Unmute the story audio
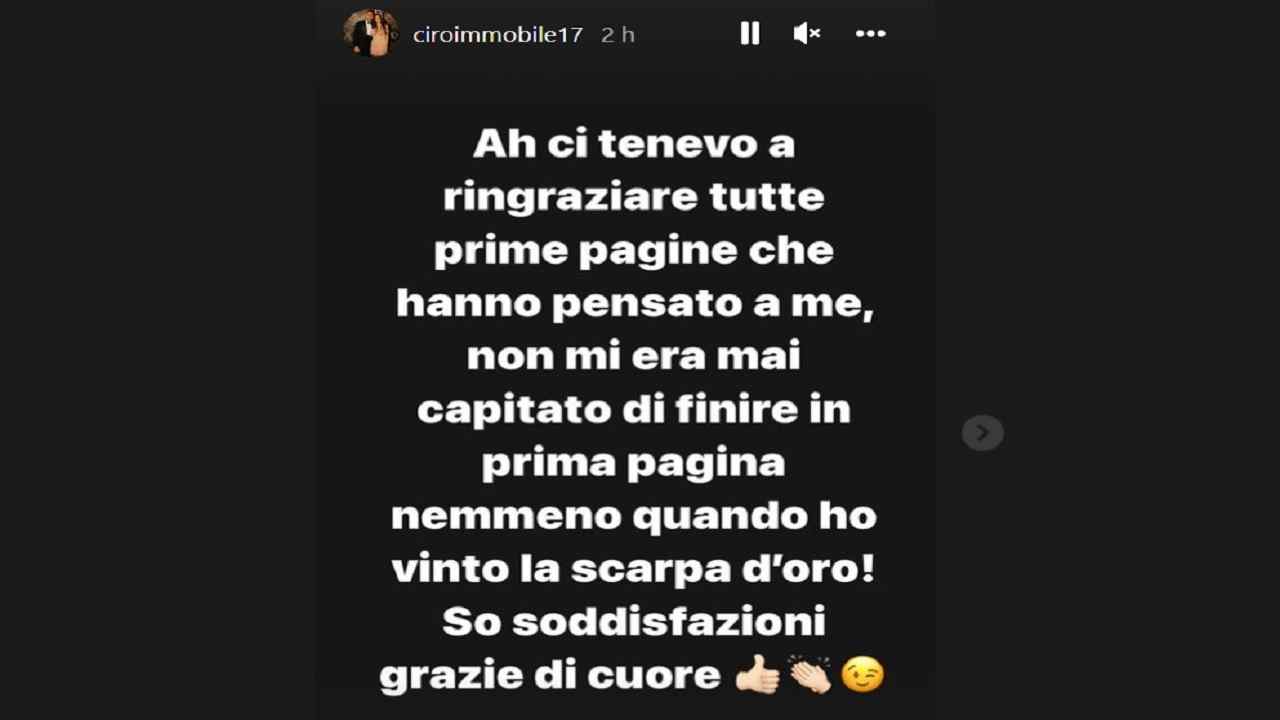1280x720 pixels. pyautogui.click(x=806, y=34)
